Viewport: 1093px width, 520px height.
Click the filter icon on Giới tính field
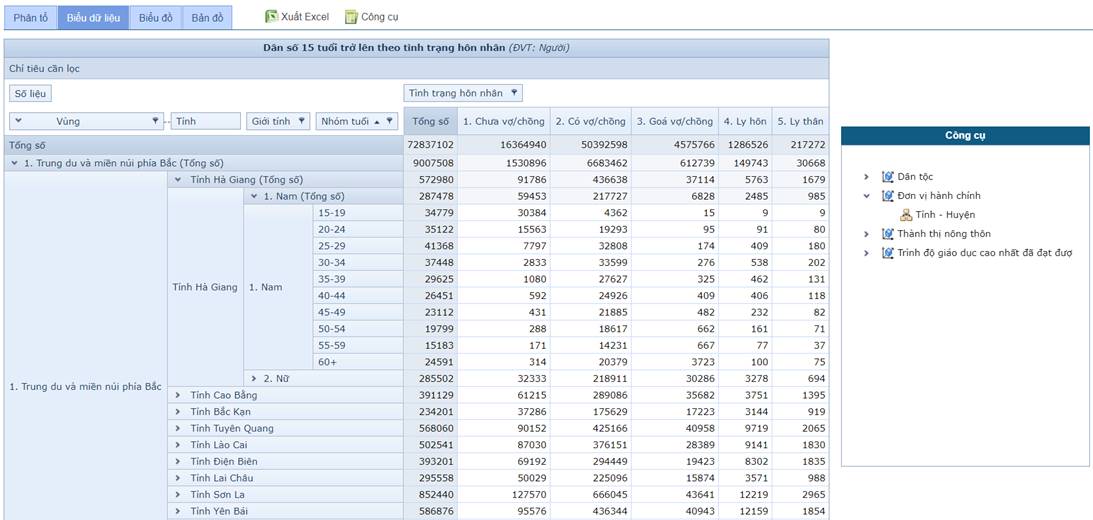pos(302,121)
